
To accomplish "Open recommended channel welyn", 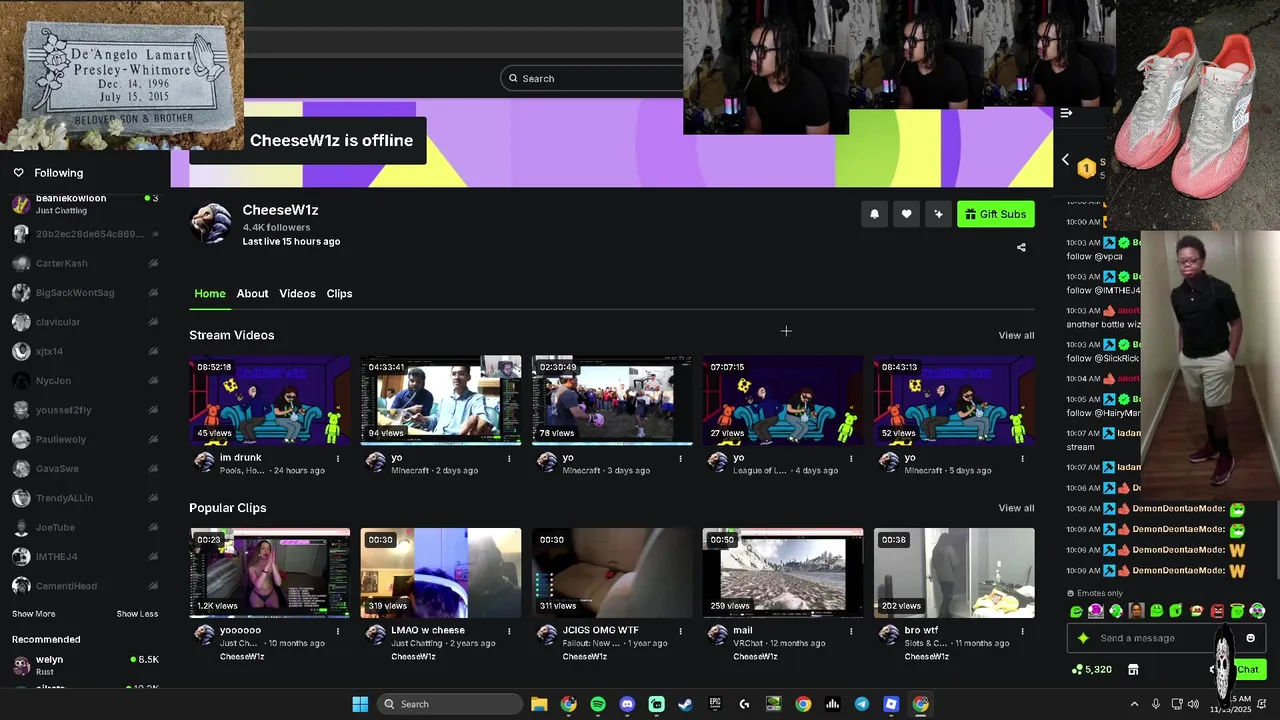I will (85, 665).
